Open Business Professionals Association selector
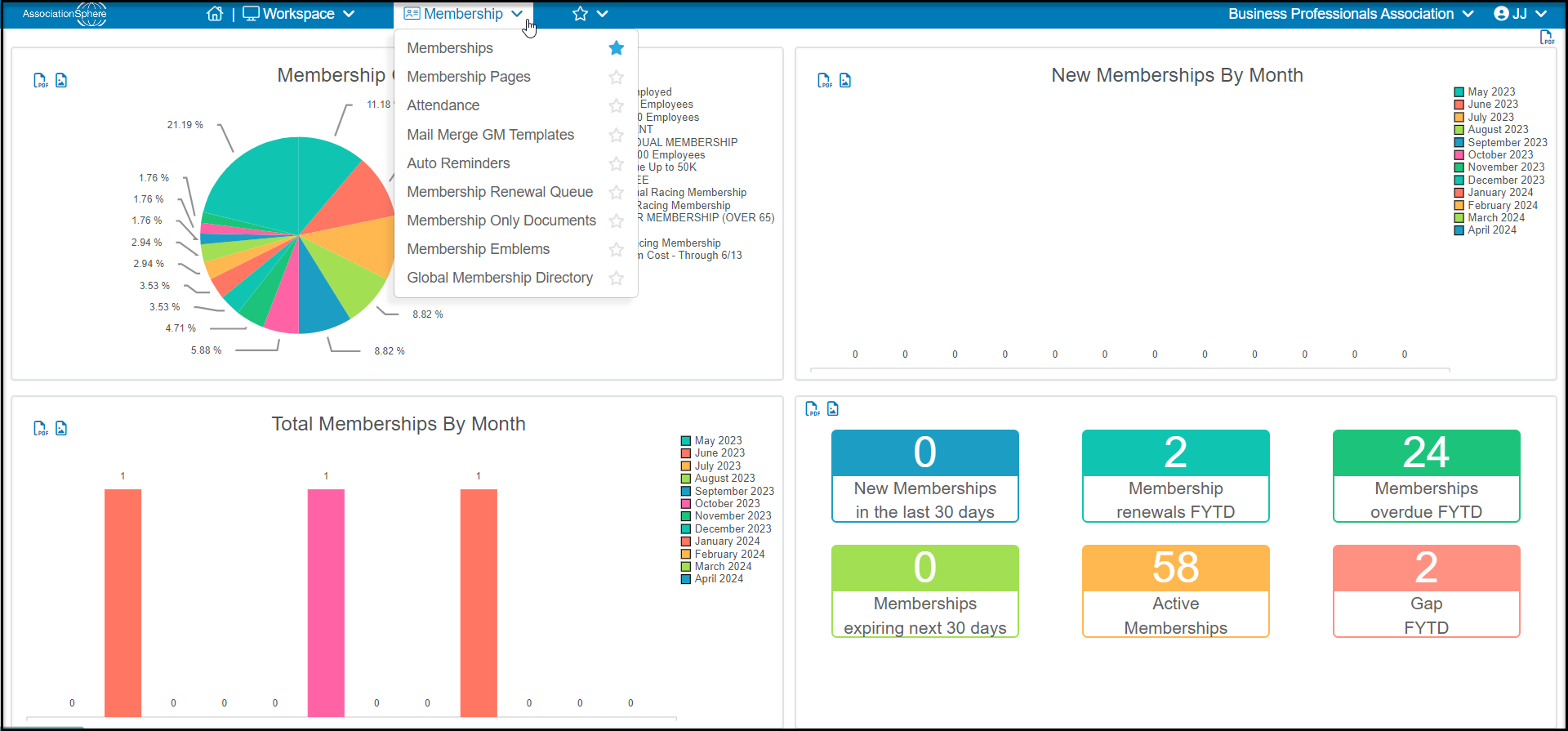 [1351, 14]
